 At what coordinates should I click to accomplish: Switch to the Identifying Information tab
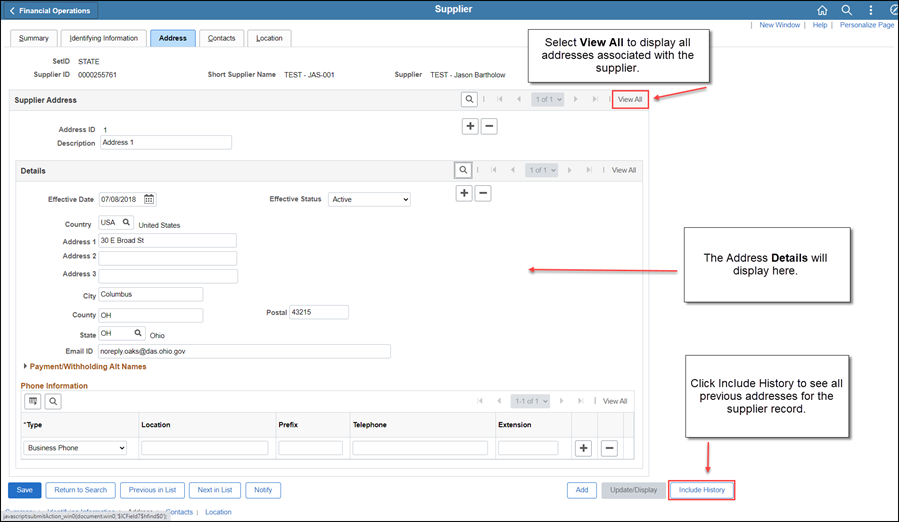(103, 38)
